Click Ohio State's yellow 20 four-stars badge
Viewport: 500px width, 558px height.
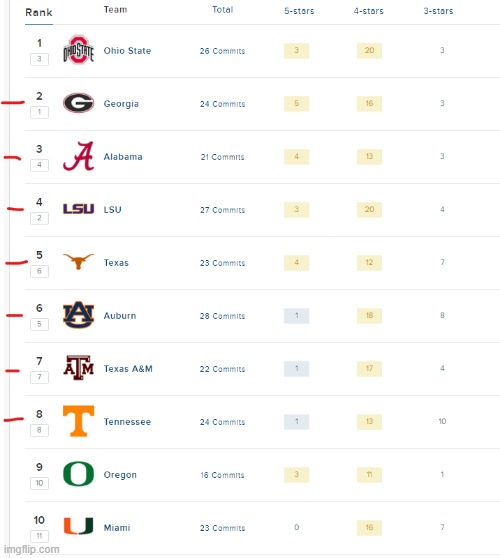coord(369,51)
